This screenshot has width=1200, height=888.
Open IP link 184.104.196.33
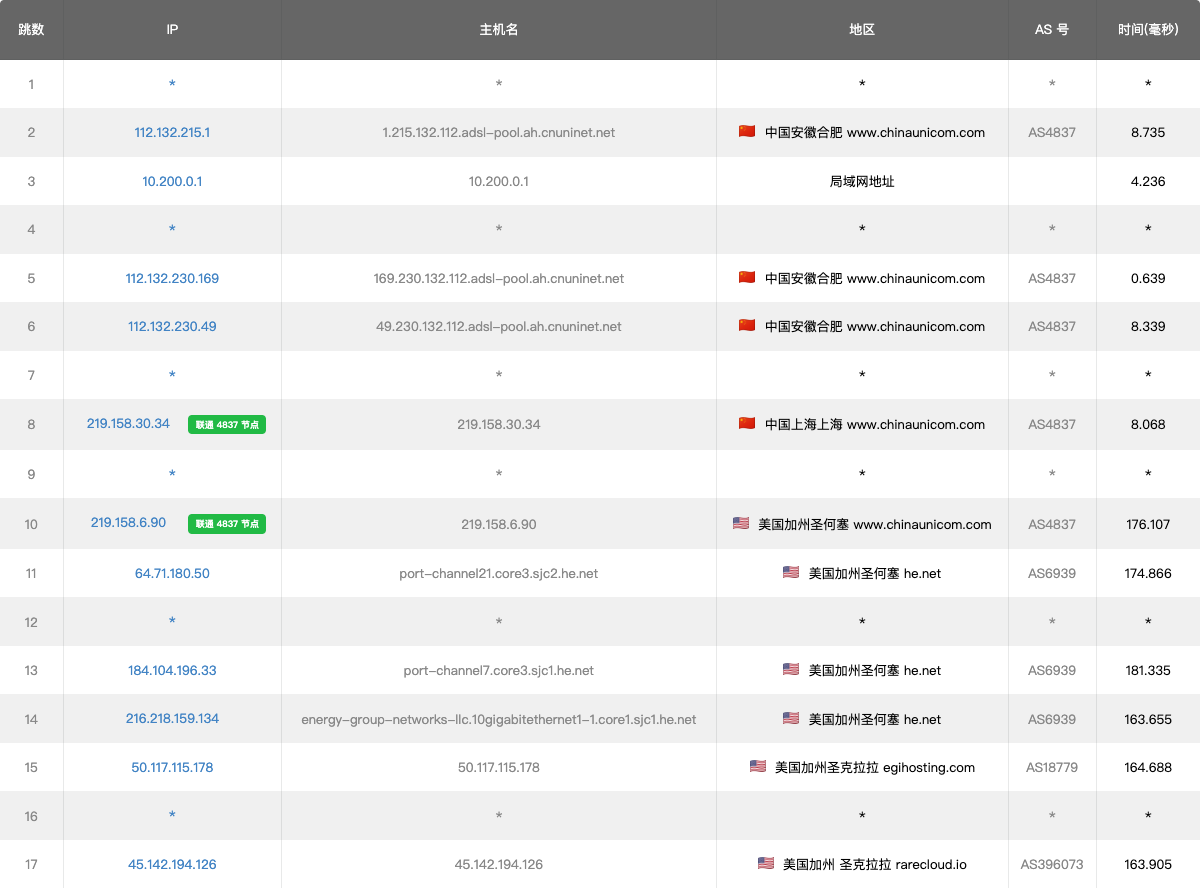point(172,670)
